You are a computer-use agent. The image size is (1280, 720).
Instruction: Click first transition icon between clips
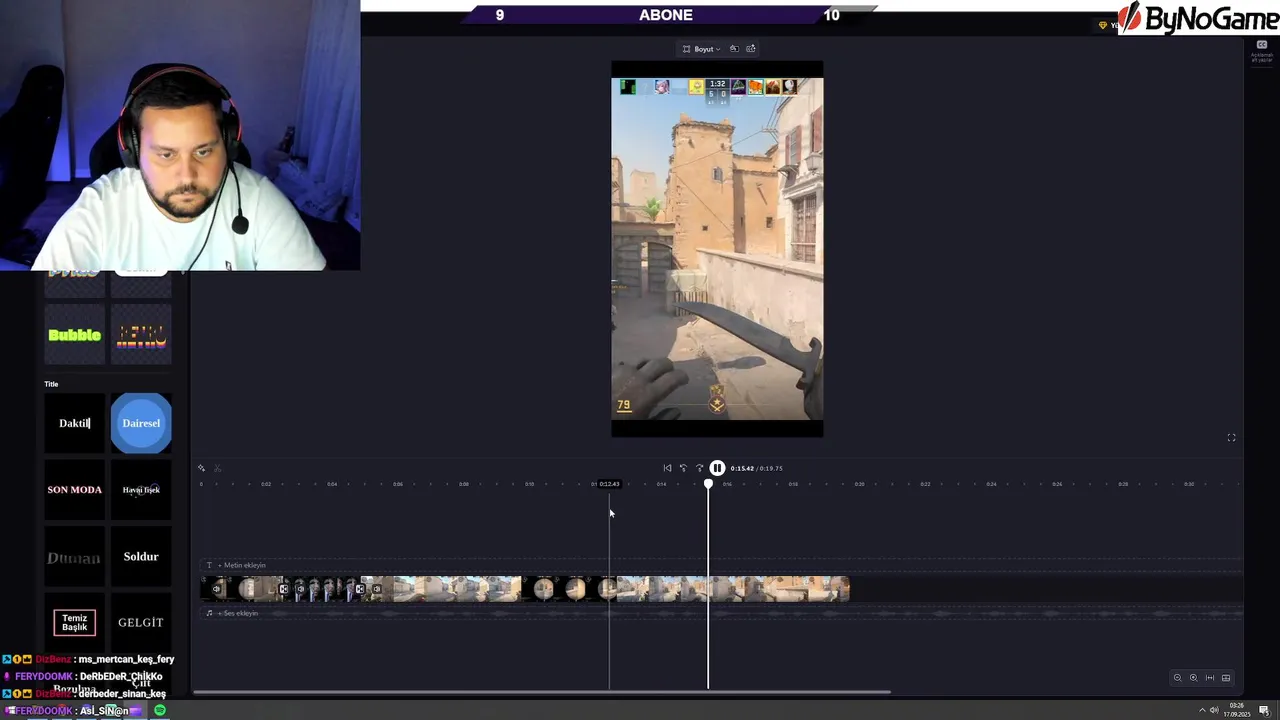click(284, 589)
